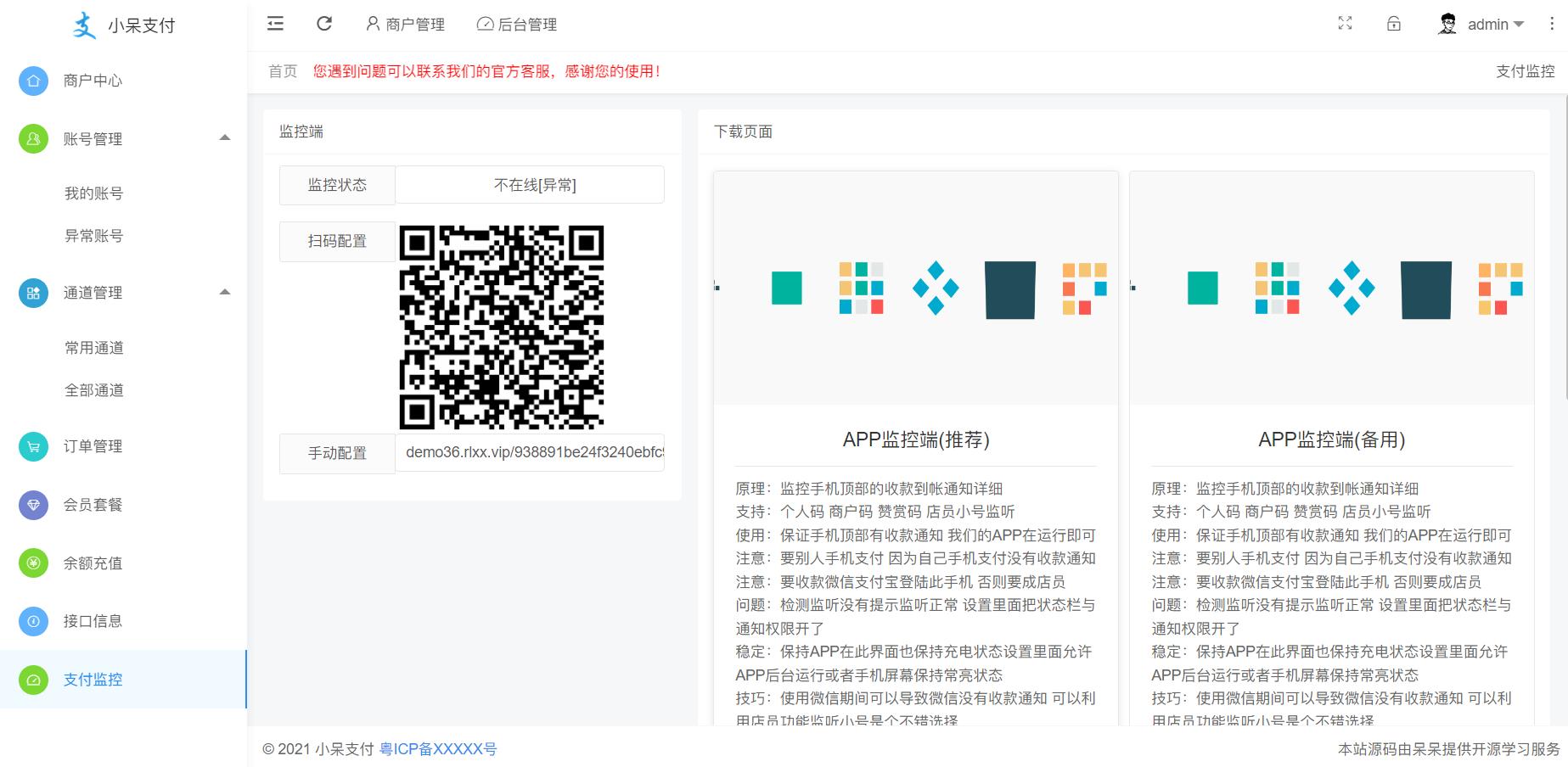The width and height of the screenshot is (1568, 767).
Task: Click APP监控端(推荐) card banner image
Action: (x=916, y=288)
